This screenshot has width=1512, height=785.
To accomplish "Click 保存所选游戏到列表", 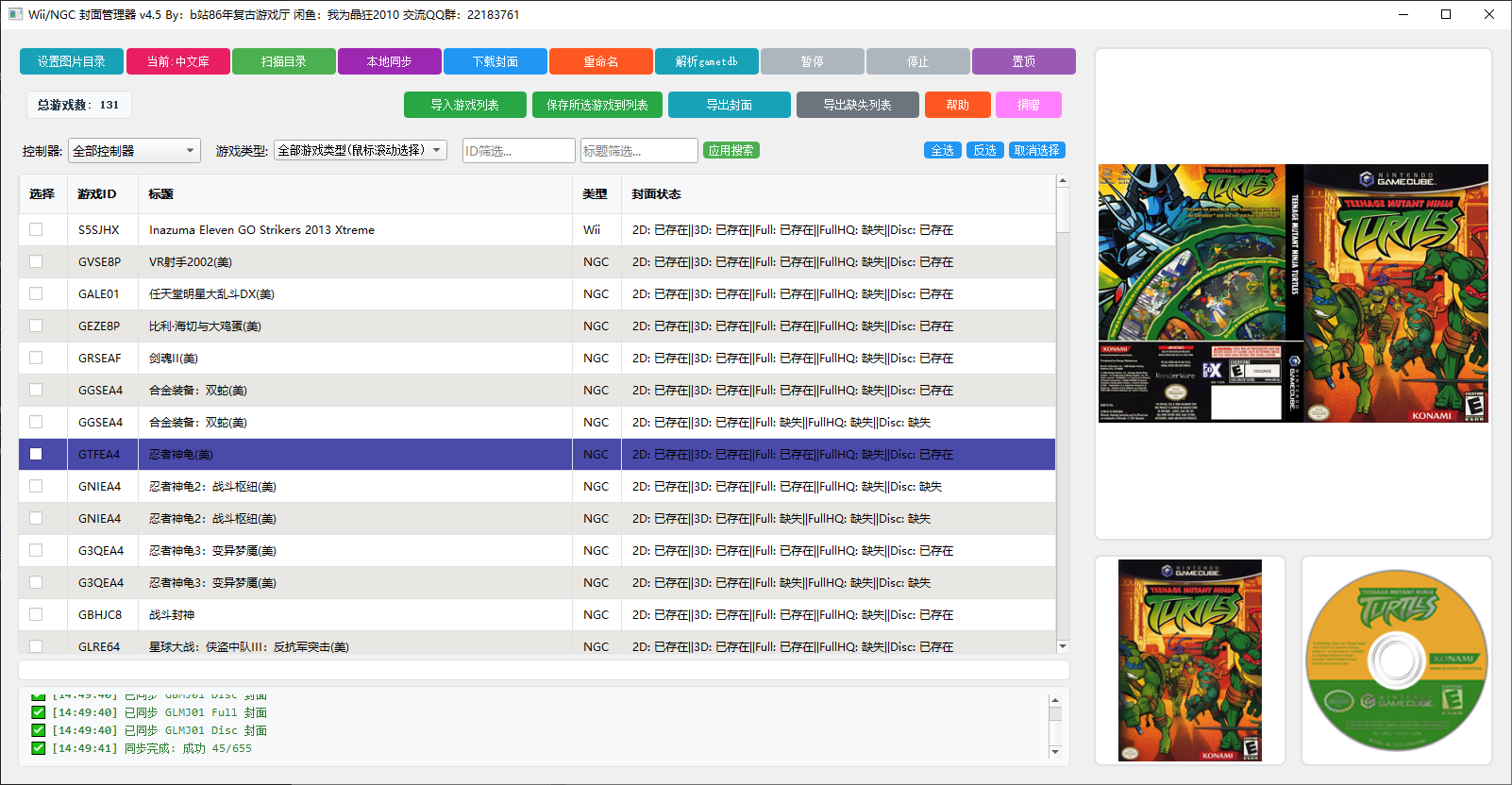I will point(597,105).
